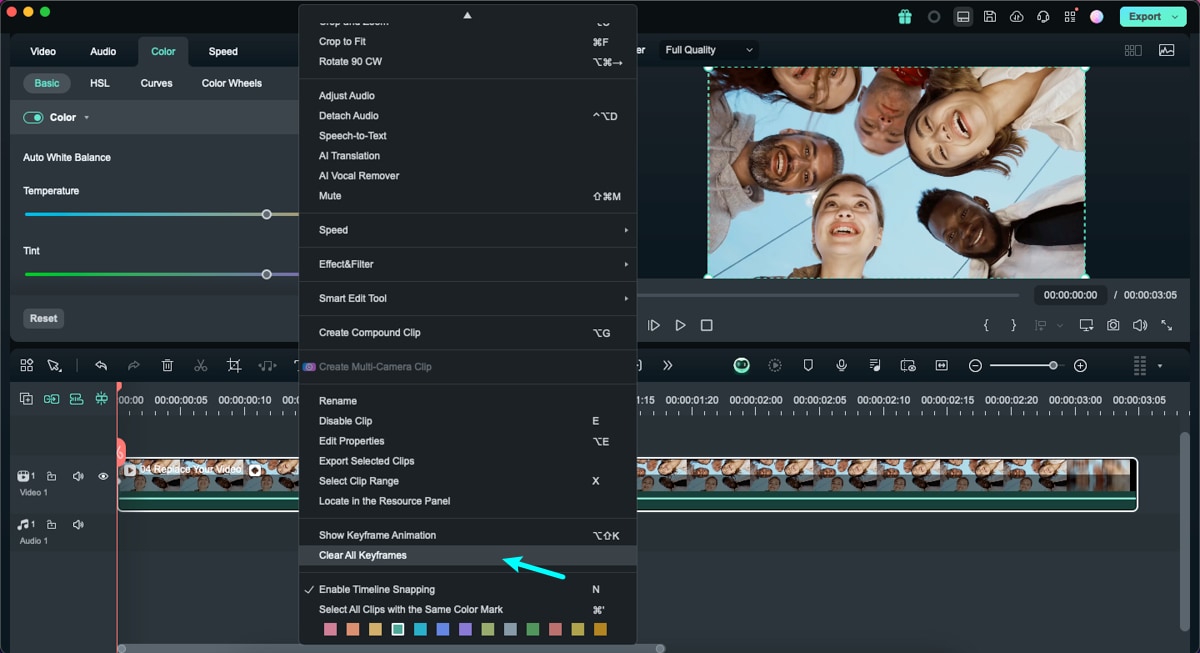Click the Tint slider handle

click(x=266, y=274)
